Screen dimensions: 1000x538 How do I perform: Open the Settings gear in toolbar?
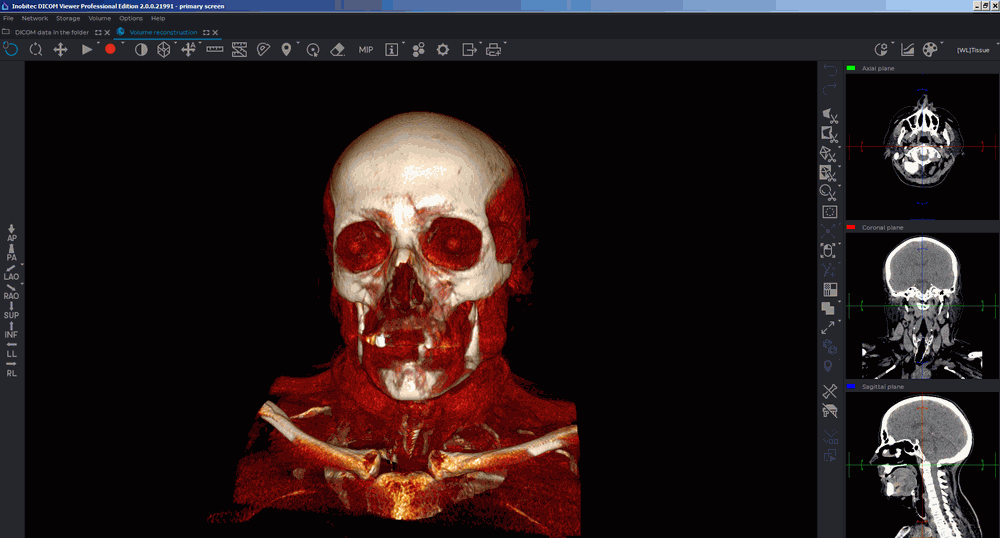[x=442, y=49]
